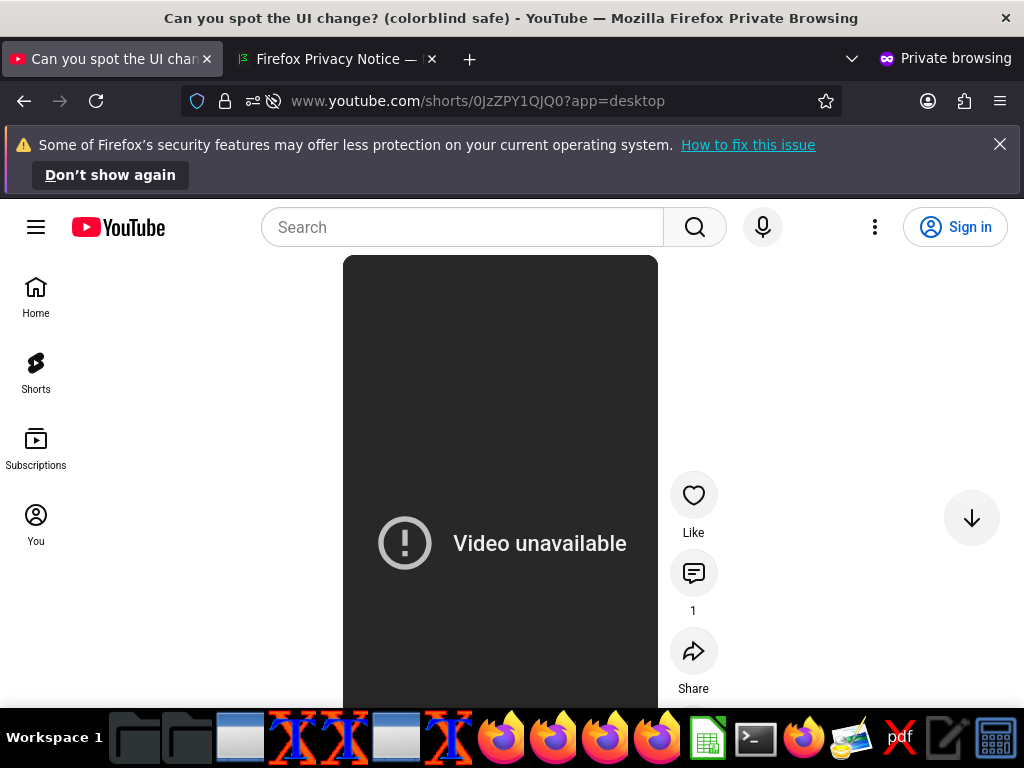The height and width of the screenshot is (768, 1024).
Task: Go back with the browser back arrow
Action: [24, 101]
